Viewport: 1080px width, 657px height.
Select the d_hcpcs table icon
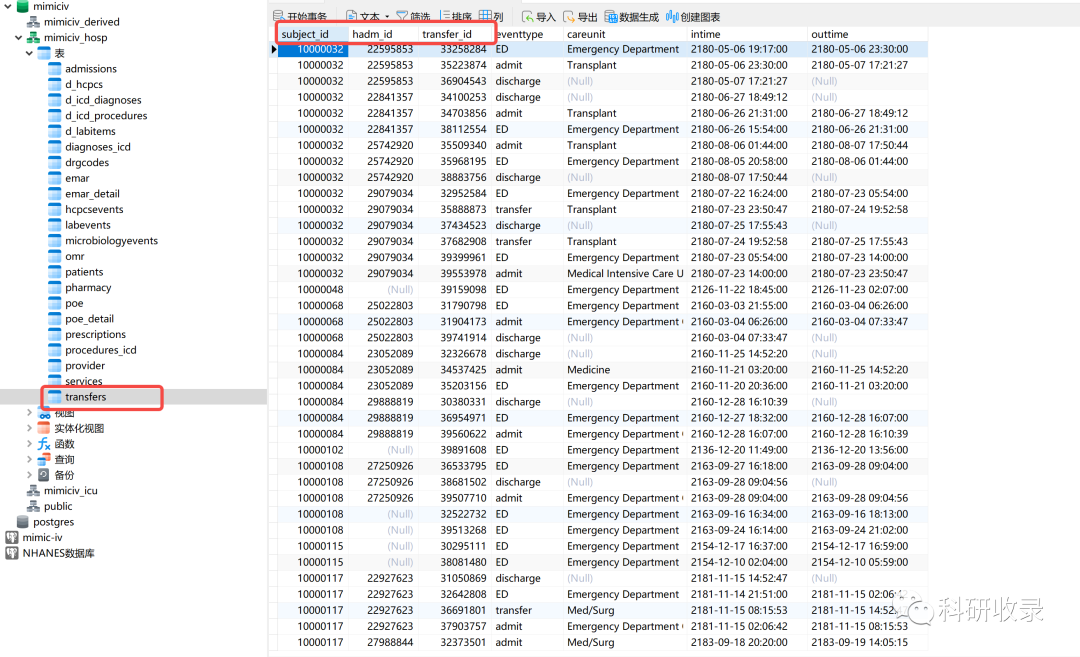(54, 84)
